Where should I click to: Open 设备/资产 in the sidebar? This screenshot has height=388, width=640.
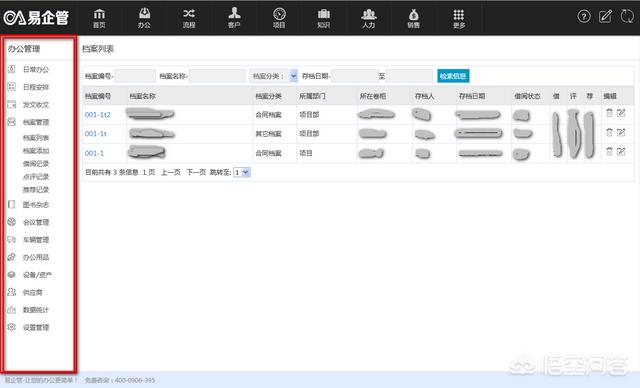[37, 275]
